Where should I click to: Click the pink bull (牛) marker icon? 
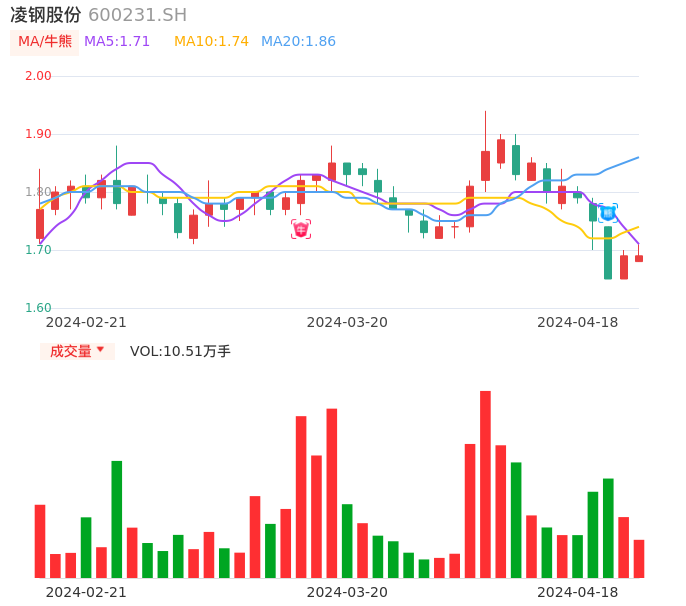coord(301,229)
